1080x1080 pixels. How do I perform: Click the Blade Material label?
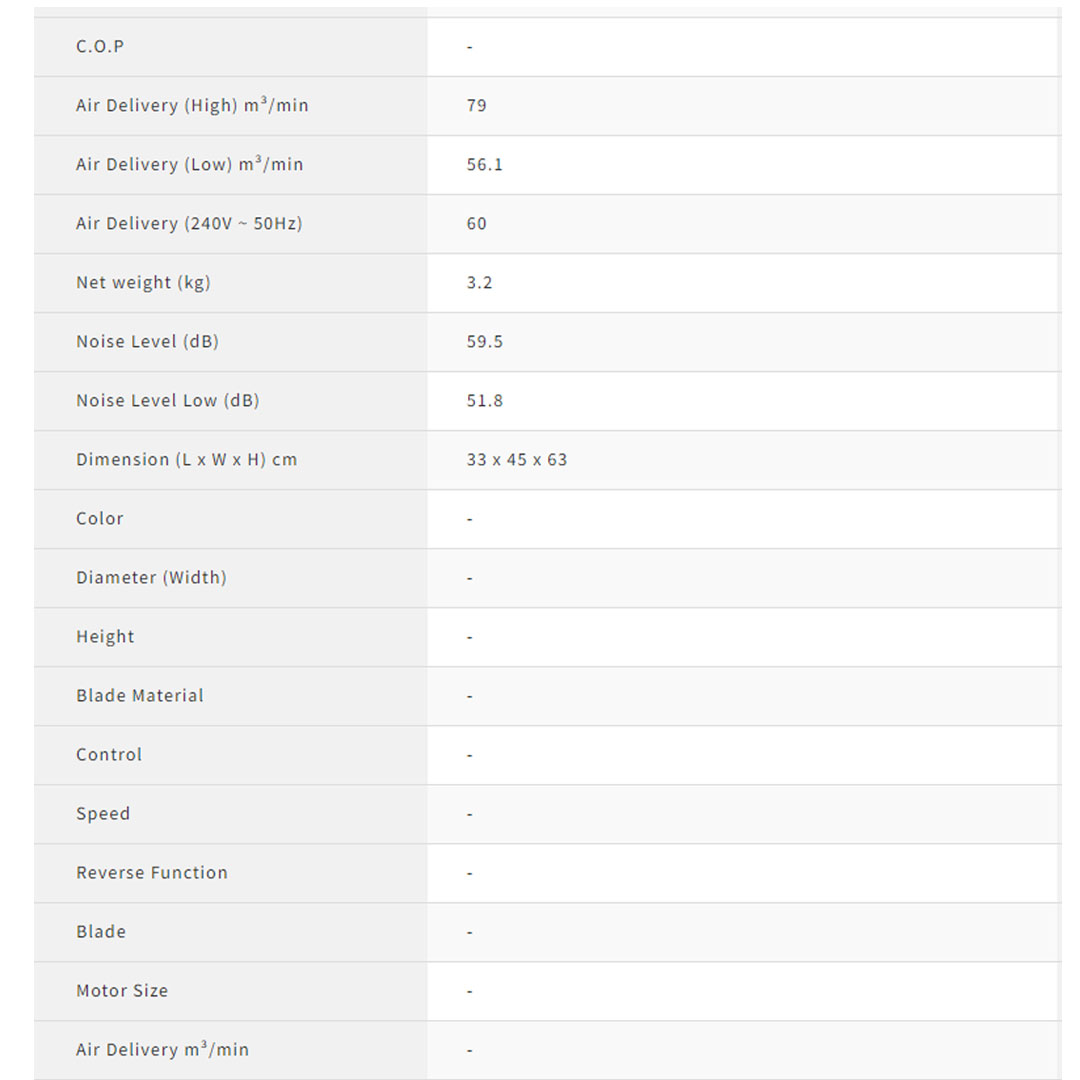click(140, 696)
